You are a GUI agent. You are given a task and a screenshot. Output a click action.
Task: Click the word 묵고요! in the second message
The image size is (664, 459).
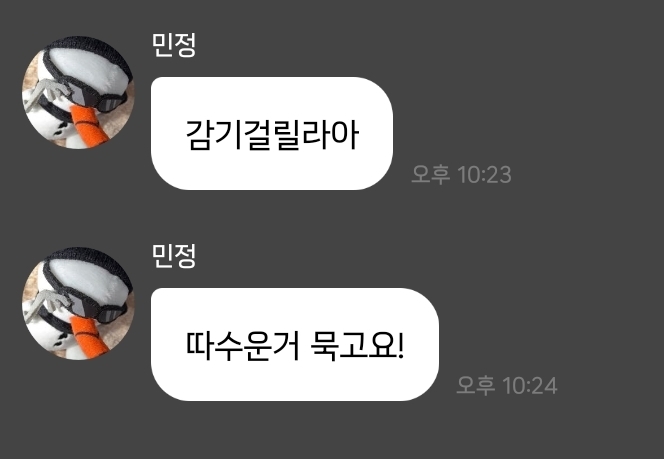click(358, 346)
